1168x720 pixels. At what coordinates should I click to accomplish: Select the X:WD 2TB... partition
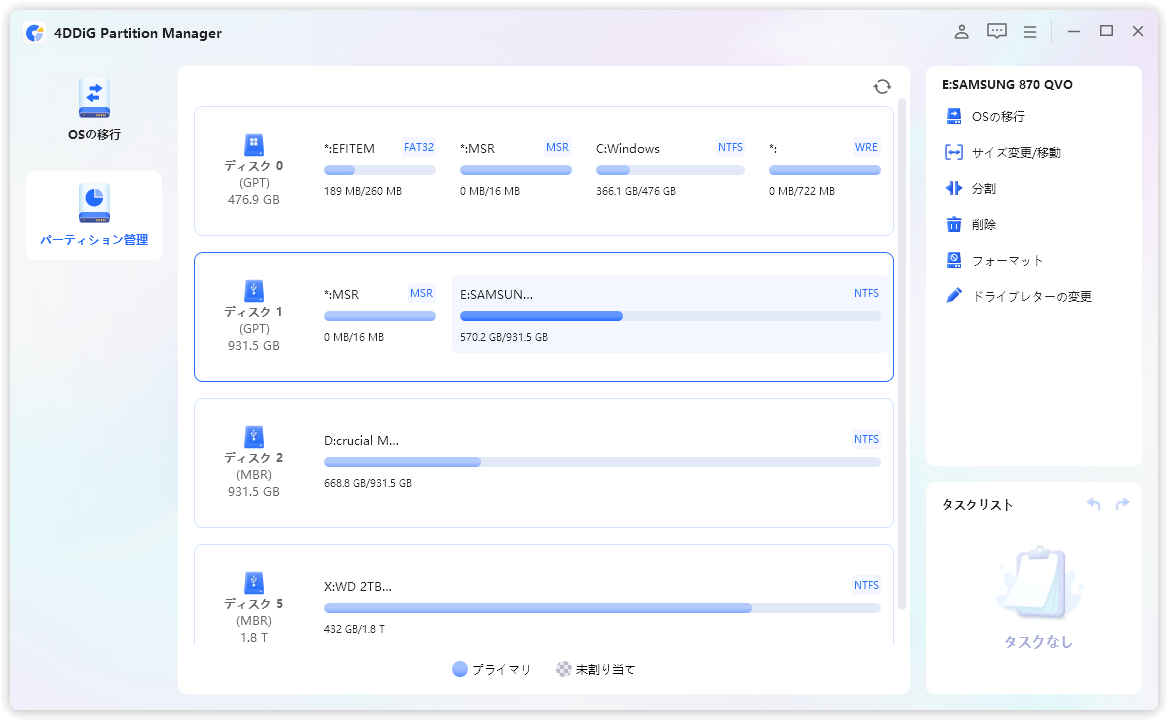point(602,607)
